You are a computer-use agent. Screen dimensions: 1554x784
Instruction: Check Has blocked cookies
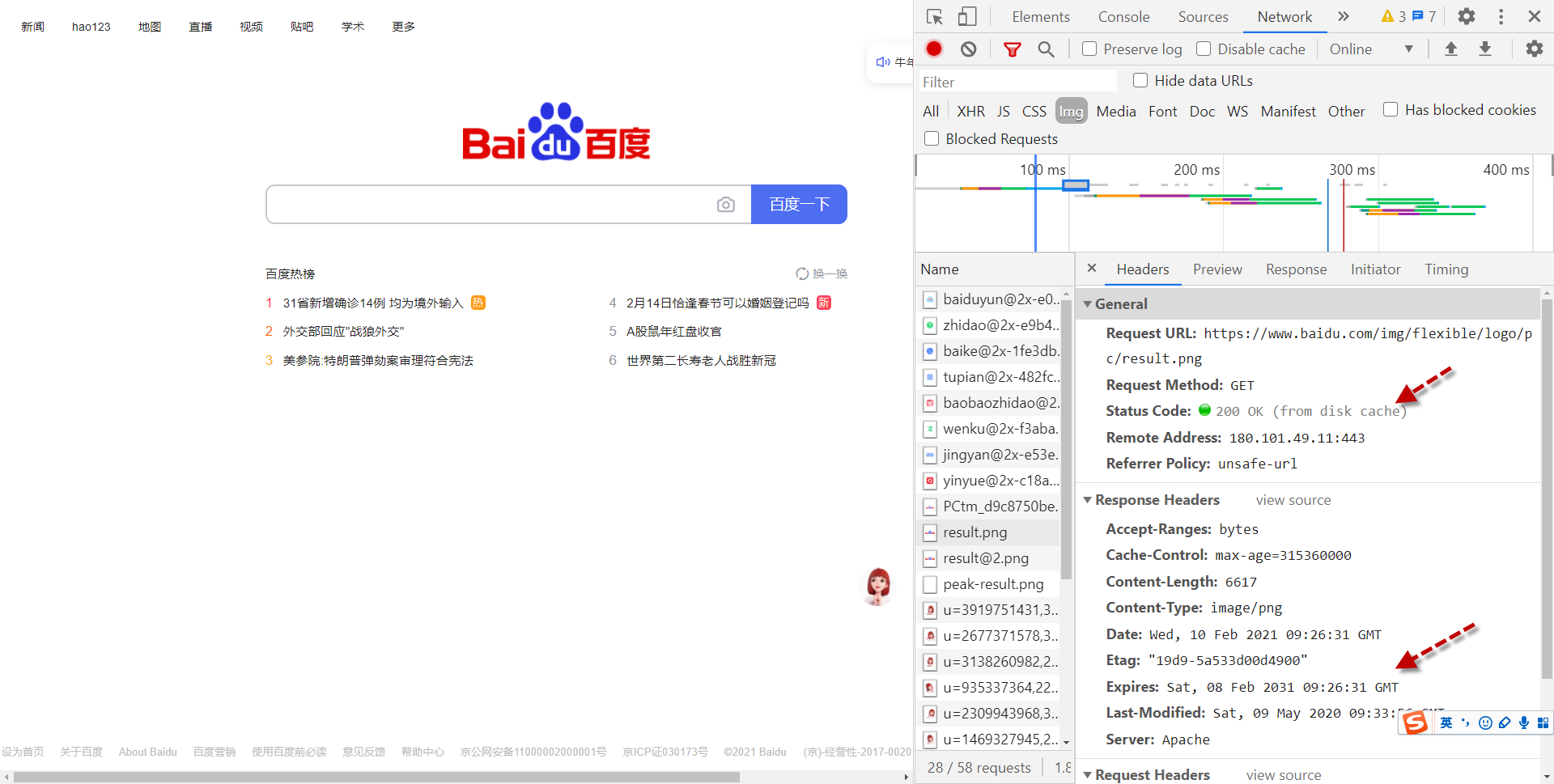click(1391, 109)
